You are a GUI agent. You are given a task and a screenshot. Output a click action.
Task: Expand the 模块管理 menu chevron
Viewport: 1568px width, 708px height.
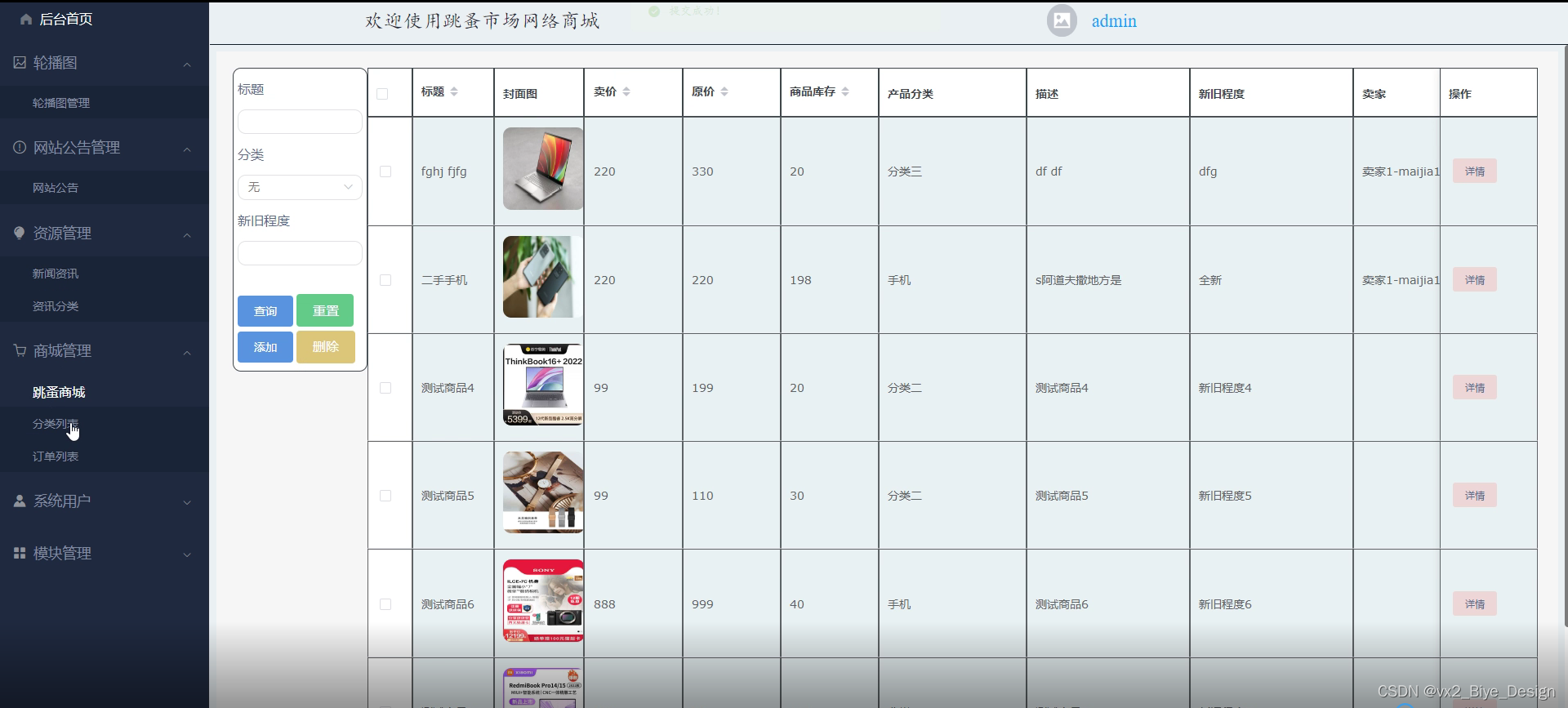187,554
